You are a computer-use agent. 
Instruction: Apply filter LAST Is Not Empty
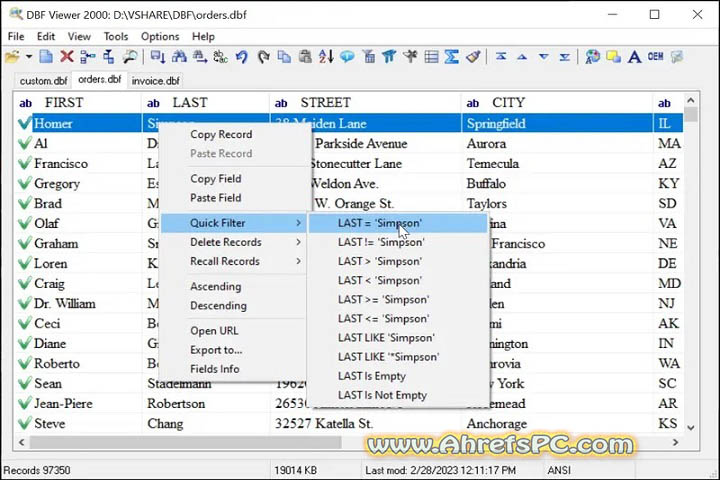(x=398, y=395)
